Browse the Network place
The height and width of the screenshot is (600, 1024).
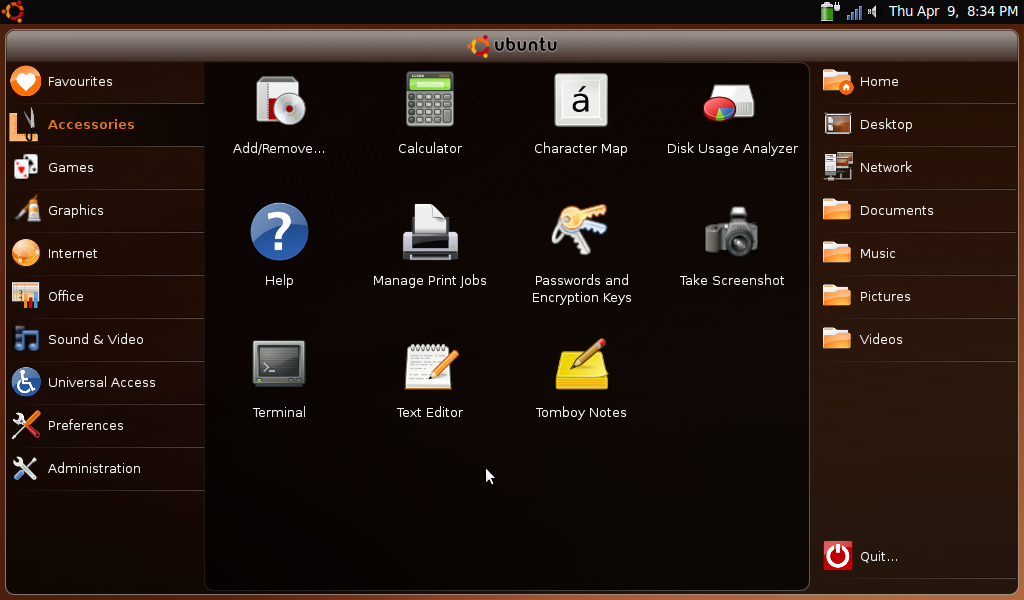tap(919, 168)
